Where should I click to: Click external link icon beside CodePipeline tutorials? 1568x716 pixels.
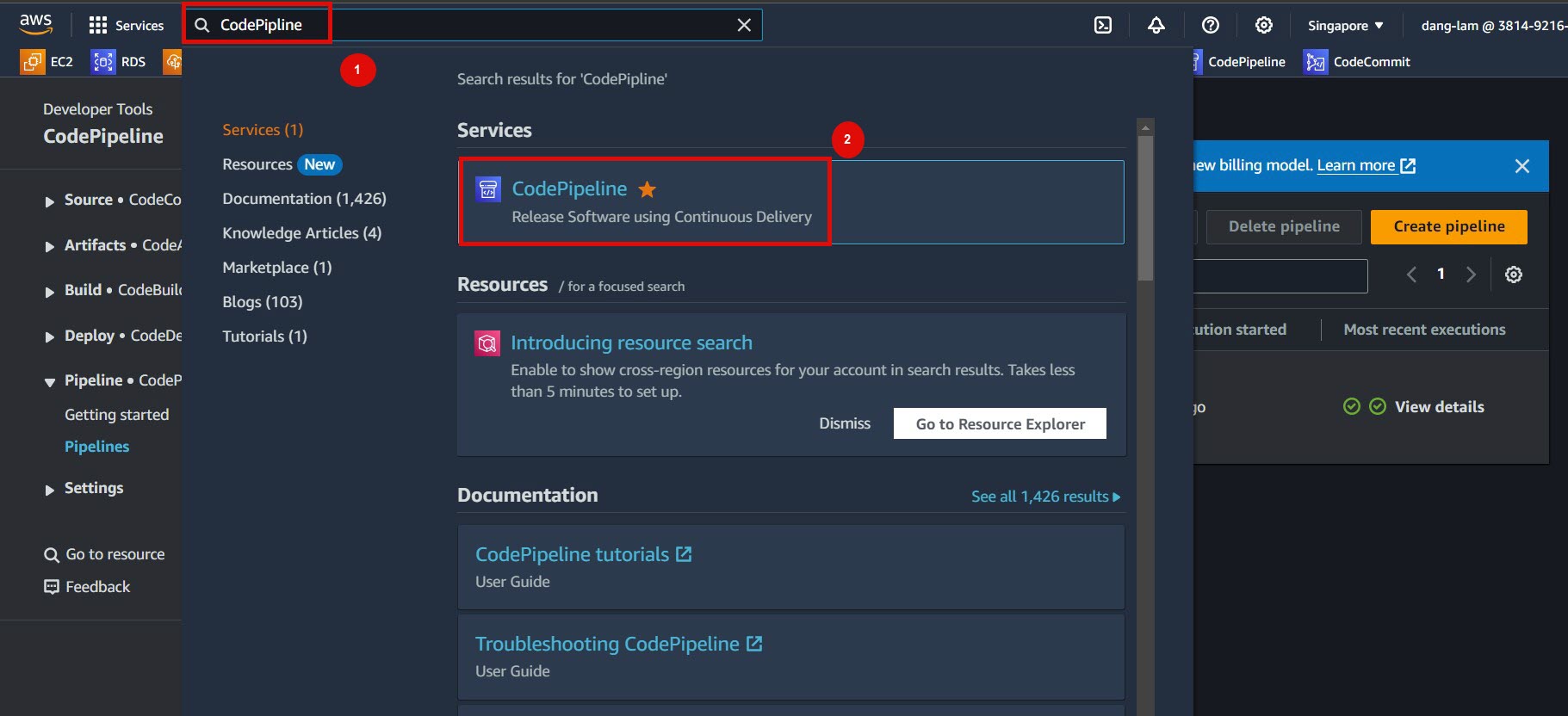coord(684,554)
